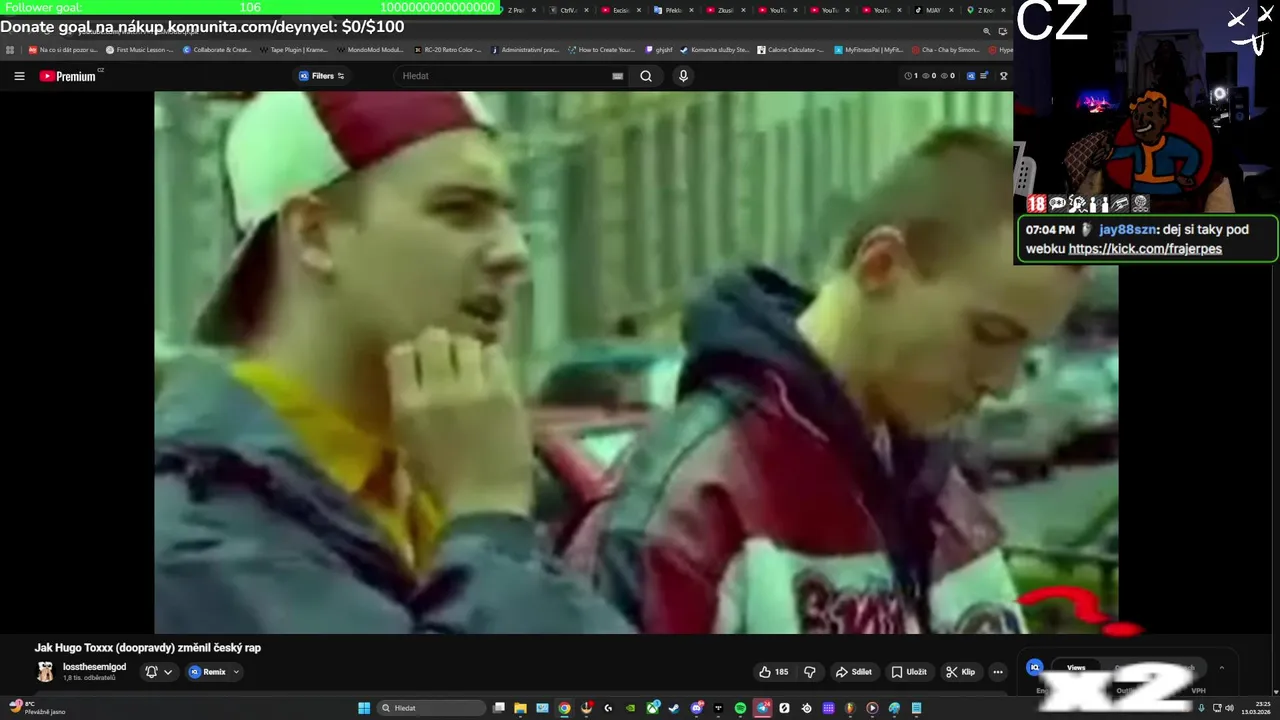The width and height of the screenshot is (1280, 720).
Task: Open MondoMod Modul bookmark
Action: click(x=371, y=49)
